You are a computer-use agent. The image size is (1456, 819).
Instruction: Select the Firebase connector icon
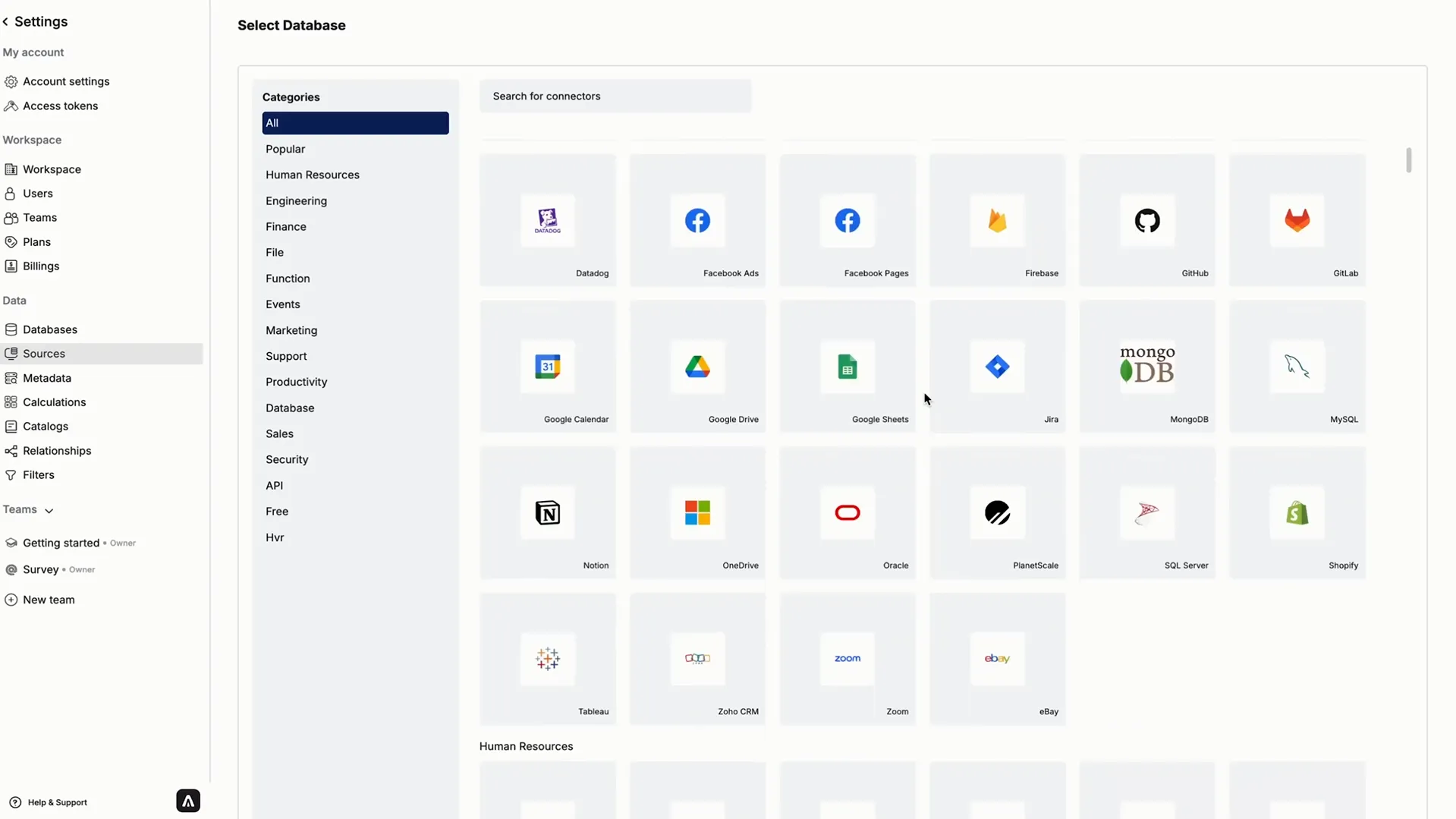tap(997, 221)
